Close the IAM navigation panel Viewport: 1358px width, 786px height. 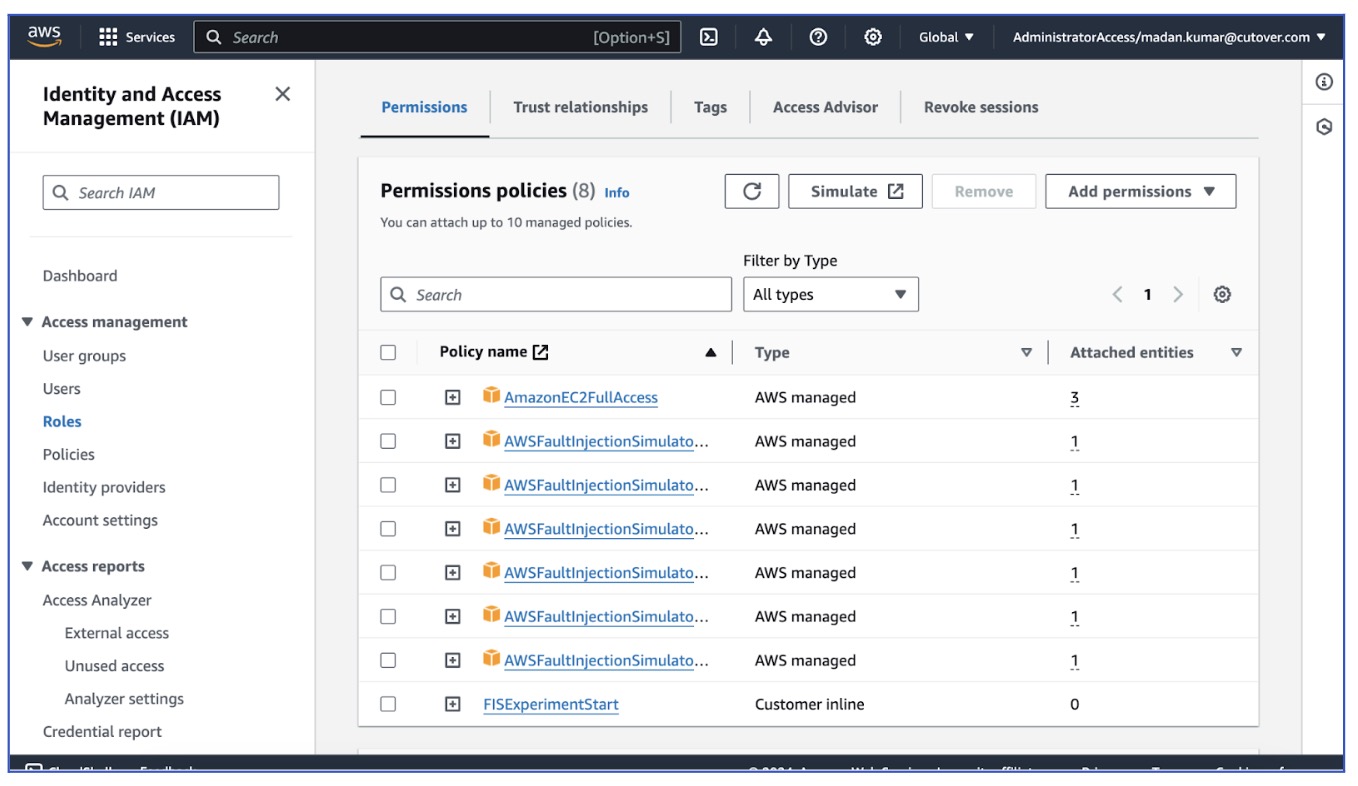pos(283,94)
